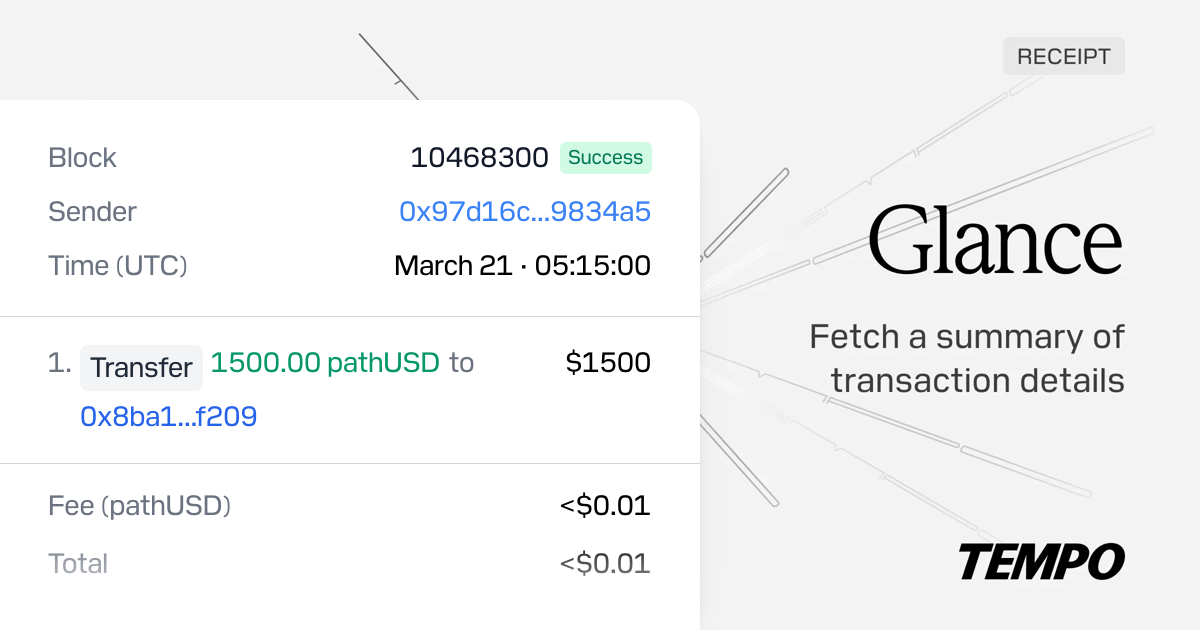Click the Tempo logo
The width and height of the screenshot is (1200, 630).
(x=1041, y=562)
